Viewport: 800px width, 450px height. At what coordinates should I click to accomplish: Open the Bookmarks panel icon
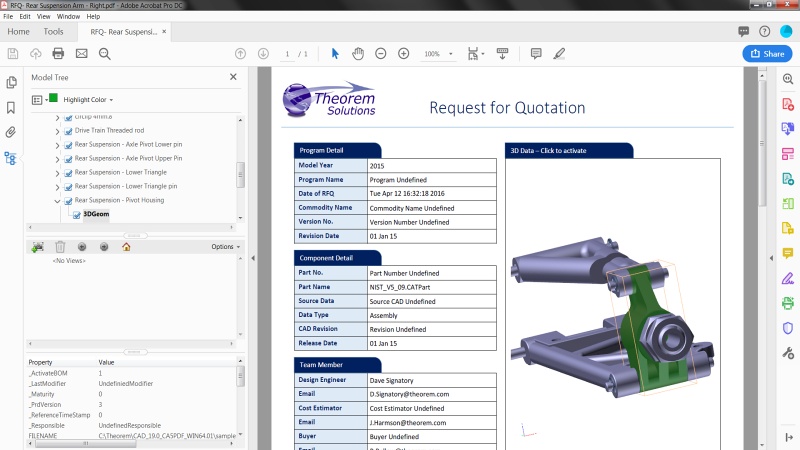(x=11, y=108)
